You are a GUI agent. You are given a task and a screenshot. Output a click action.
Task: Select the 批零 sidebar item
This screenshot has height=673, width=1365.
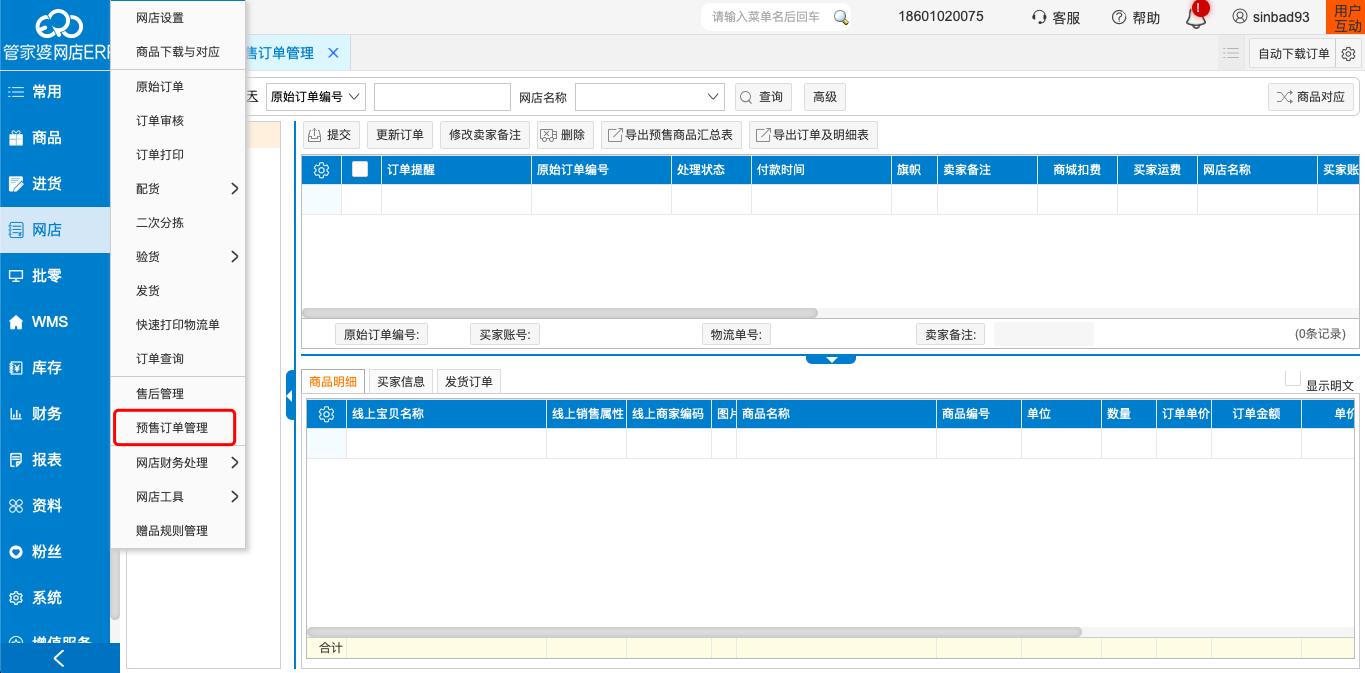[x=55, y=276]
